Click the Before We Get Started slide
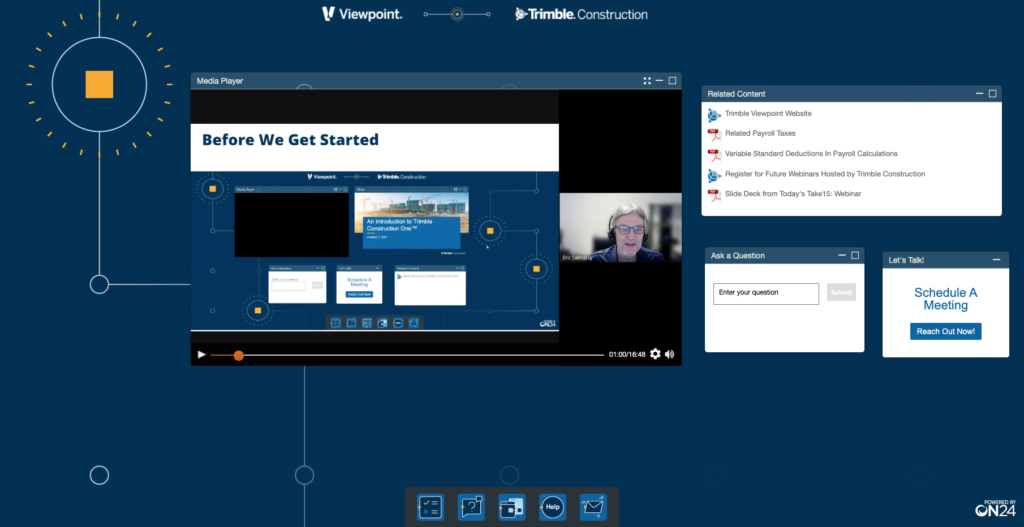 pyautogui.click(x=375, y=227)
